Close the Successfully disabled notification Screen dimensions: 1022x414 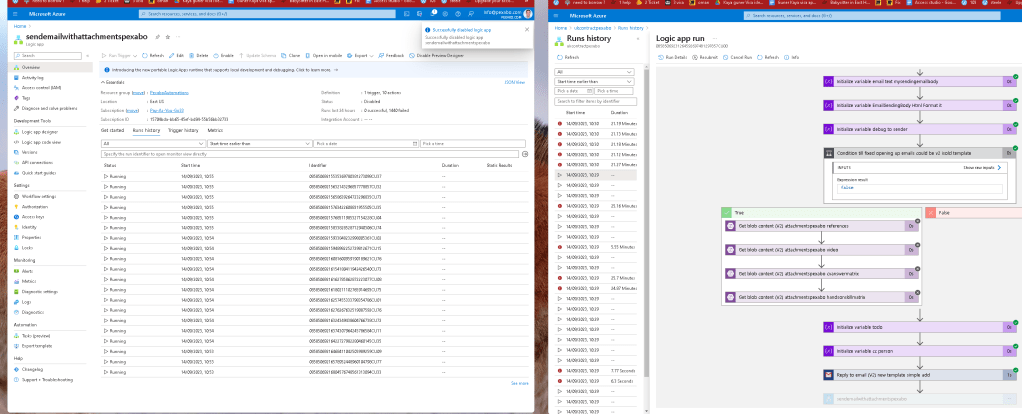pyautogui.click(x=527, y=29)
